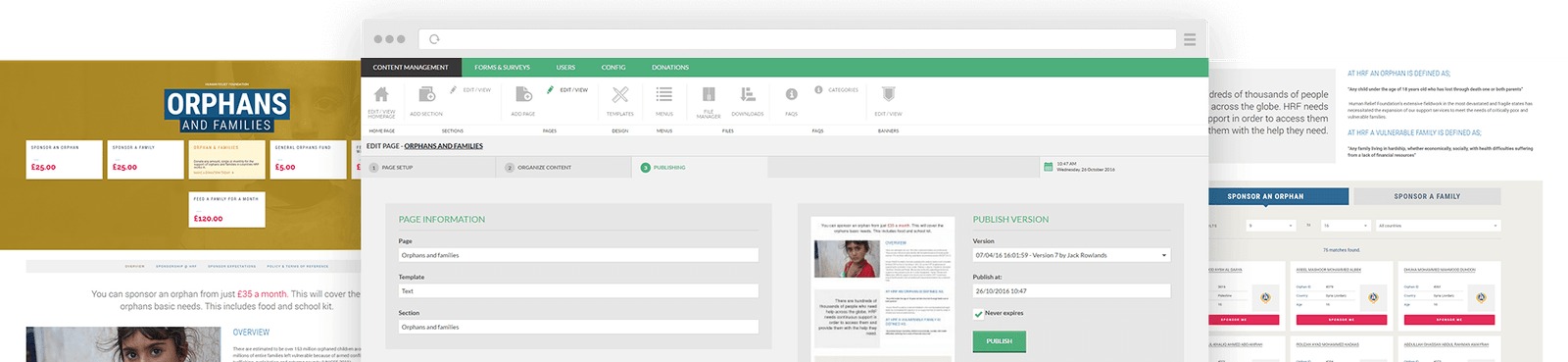The image size is (1568, 362).
Task: Open the Downloads icon
Action: coord(748,94)
